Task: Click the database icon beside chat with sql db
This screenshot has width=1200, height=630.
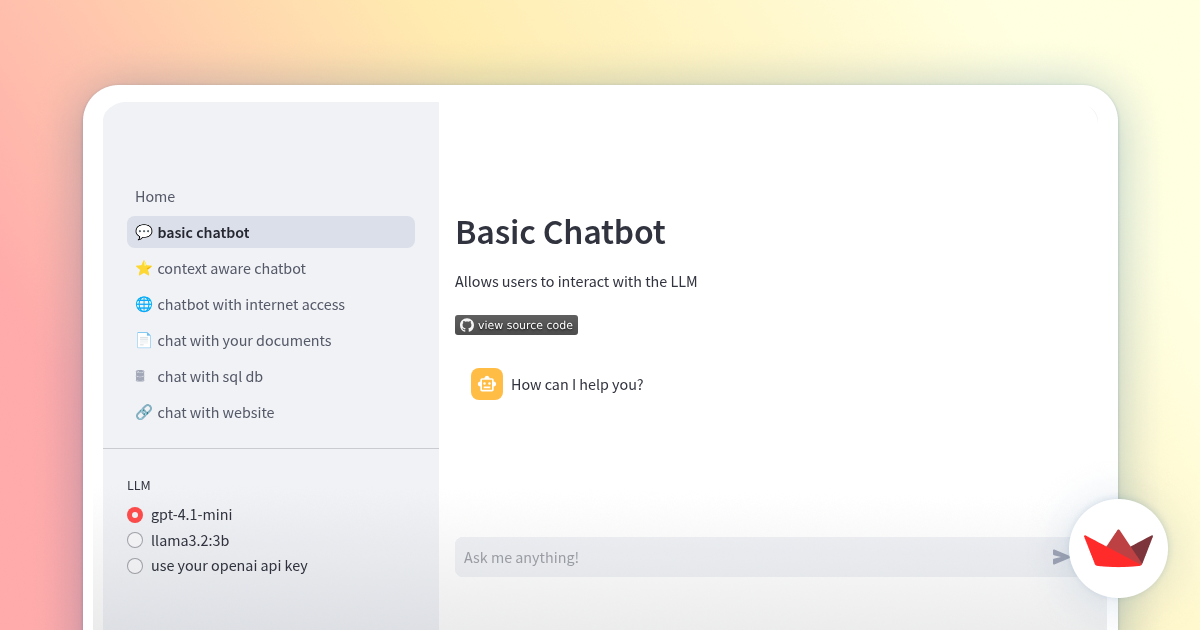Action: (x=141, y=376)
